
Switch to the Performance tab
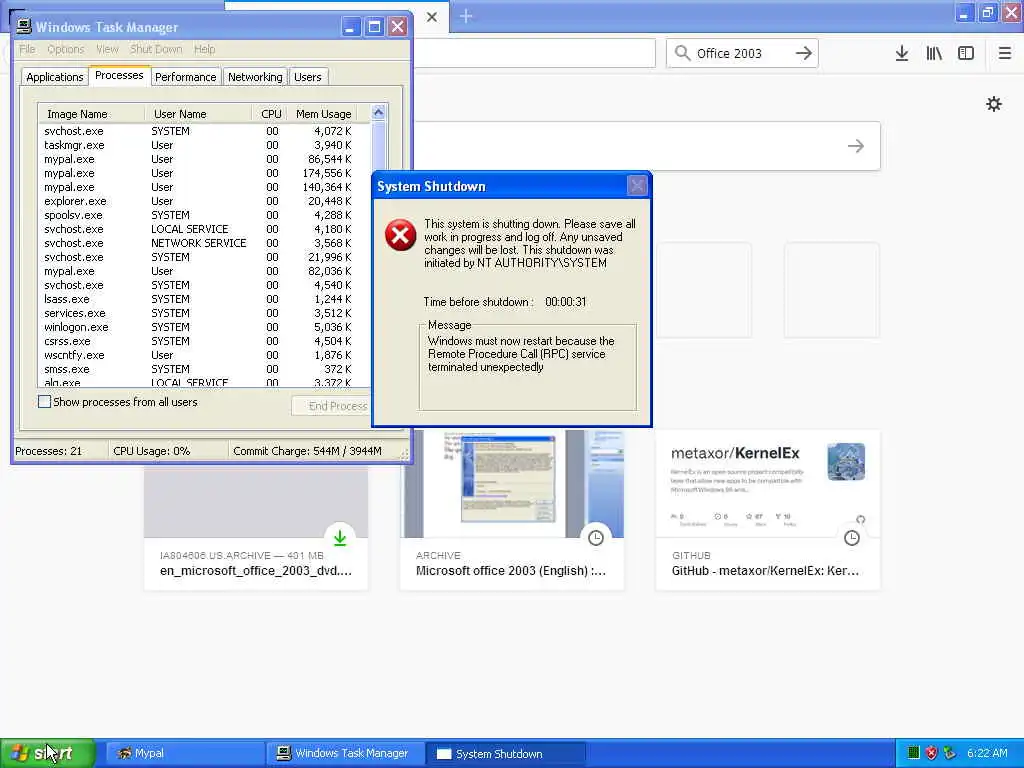pyautogui.click(x=185, y=77)
